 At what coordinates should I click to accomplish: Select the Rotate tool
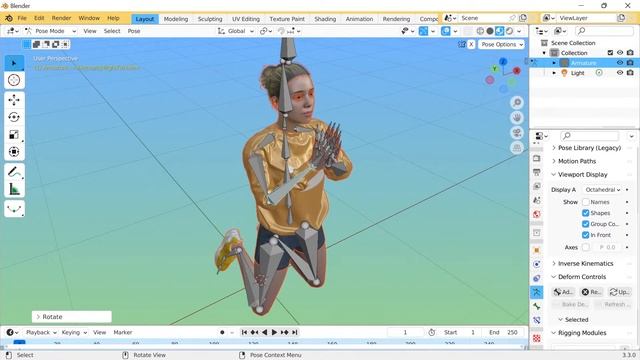point(14,117)
